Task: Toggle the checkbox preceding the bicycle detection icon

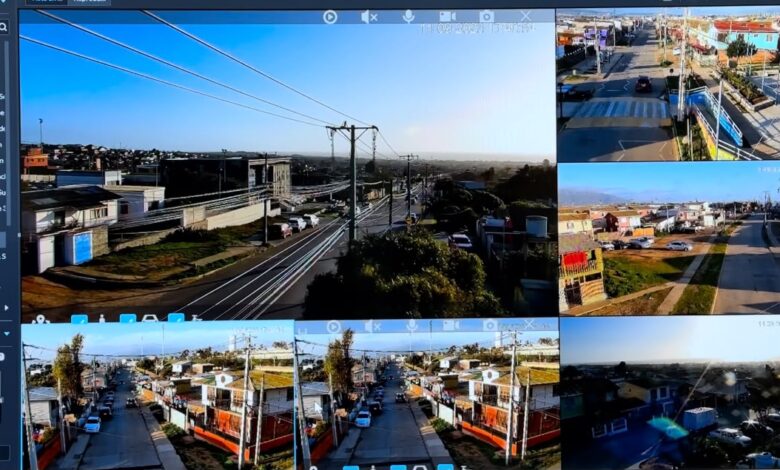Action: pos(176,318)
